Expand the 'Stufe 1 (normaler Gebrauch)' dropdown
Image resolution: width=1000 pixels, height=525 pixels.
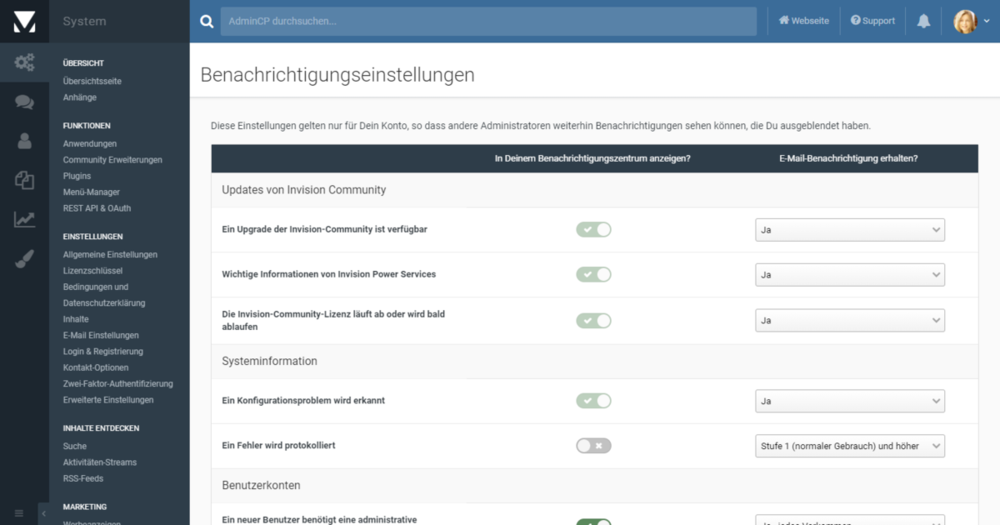849,446
